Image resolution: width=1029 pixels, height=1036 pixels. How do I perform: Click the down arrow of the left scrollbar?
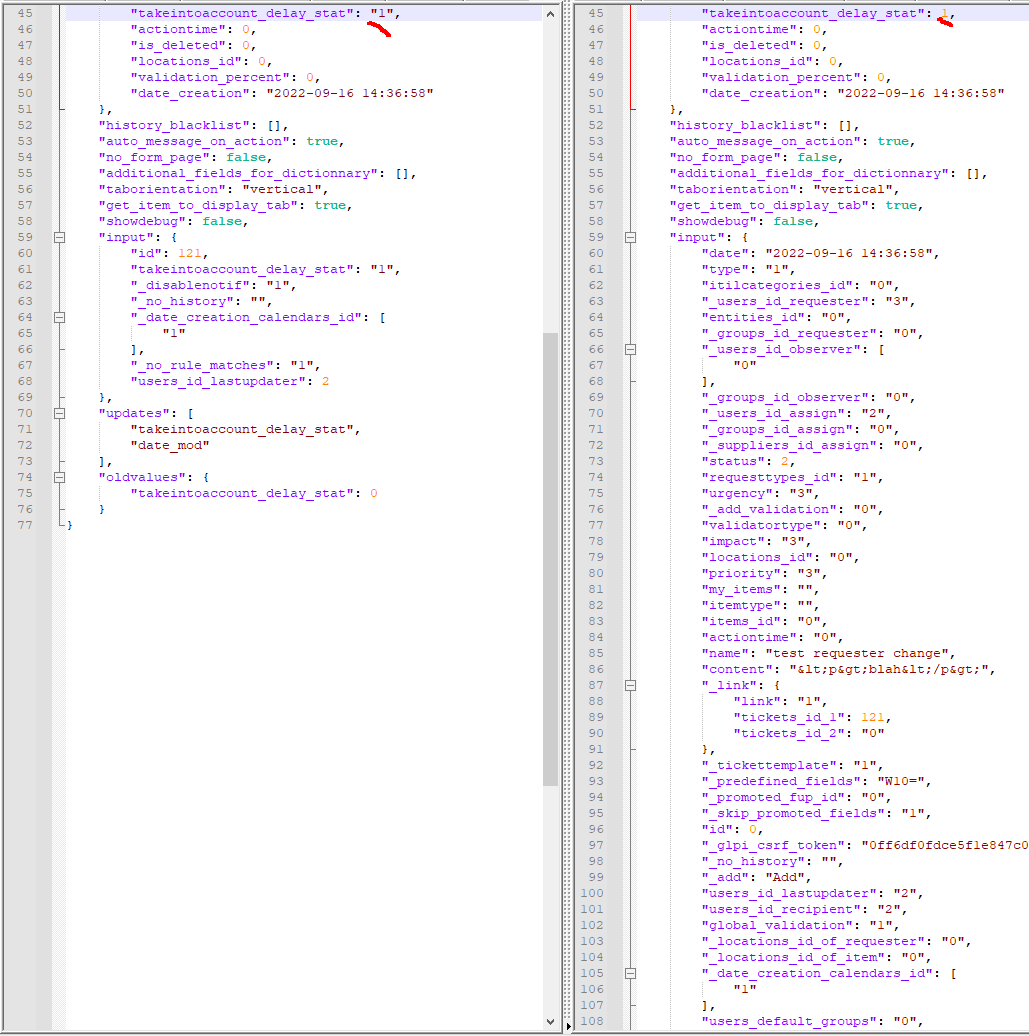[551, 1022]
